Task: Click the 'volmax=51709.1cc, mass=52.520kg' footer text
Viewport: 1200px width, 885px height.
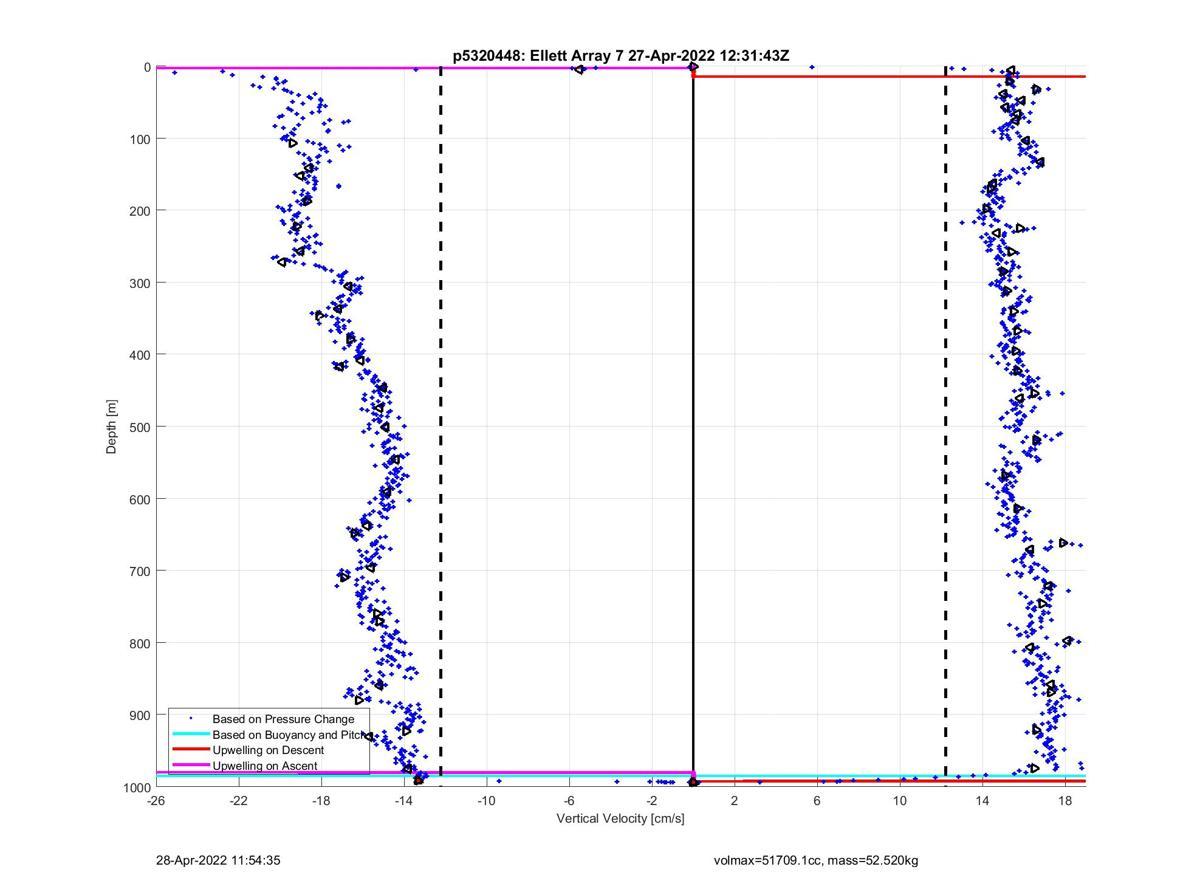Action: 816,860
